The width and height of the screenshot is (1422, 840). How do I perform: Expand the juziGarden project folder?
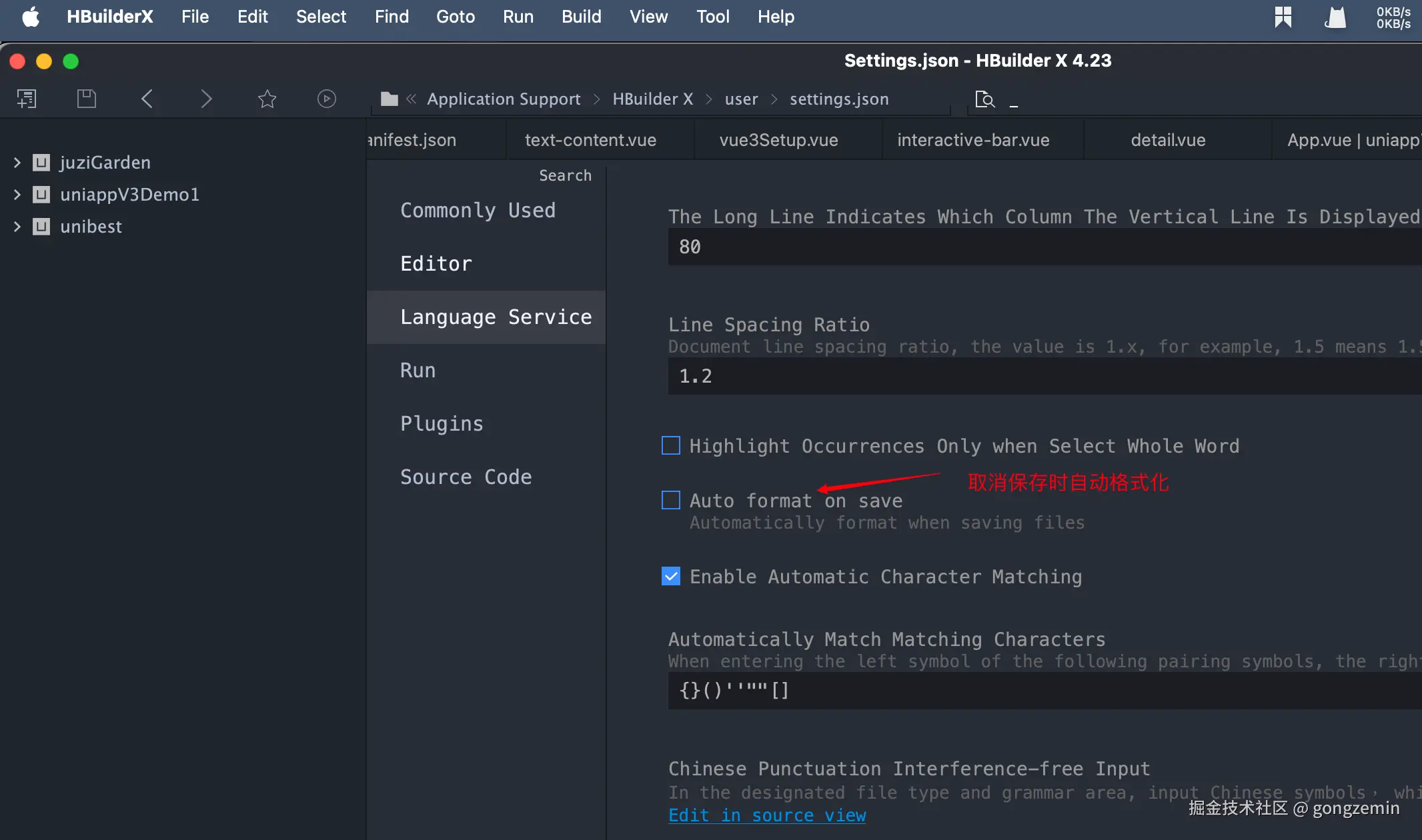(x=17, y=163)
